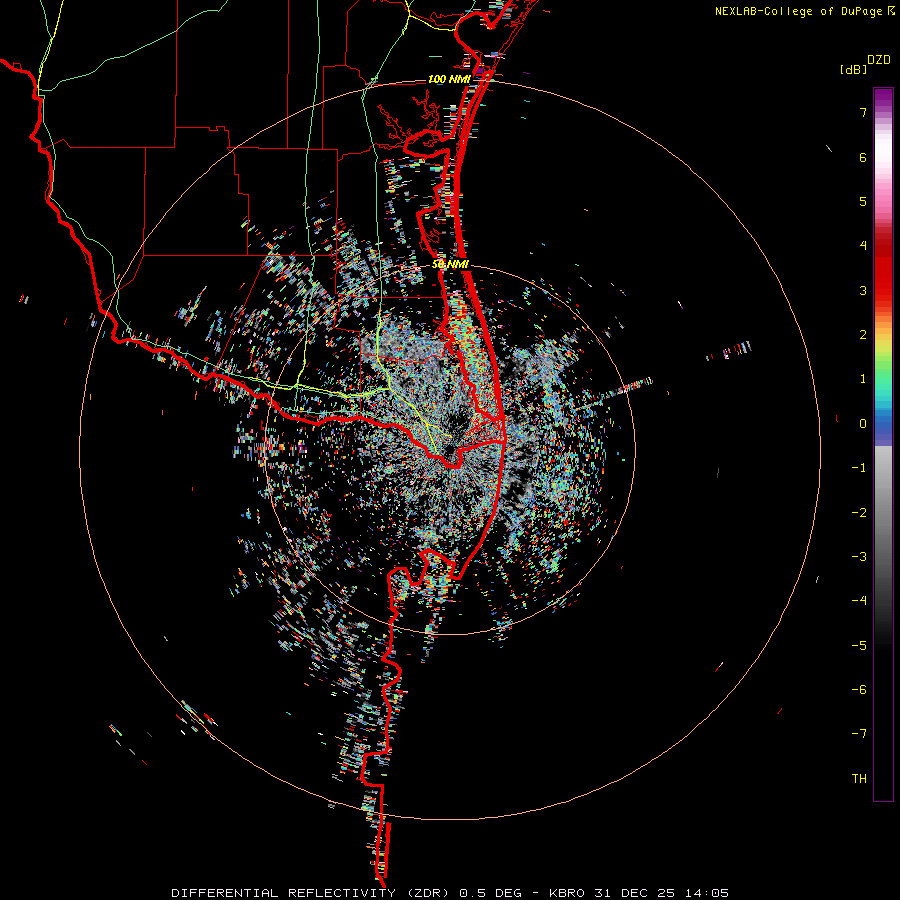
Task: Click the -6 value on the color scale
Action: (x=859, y=690)
